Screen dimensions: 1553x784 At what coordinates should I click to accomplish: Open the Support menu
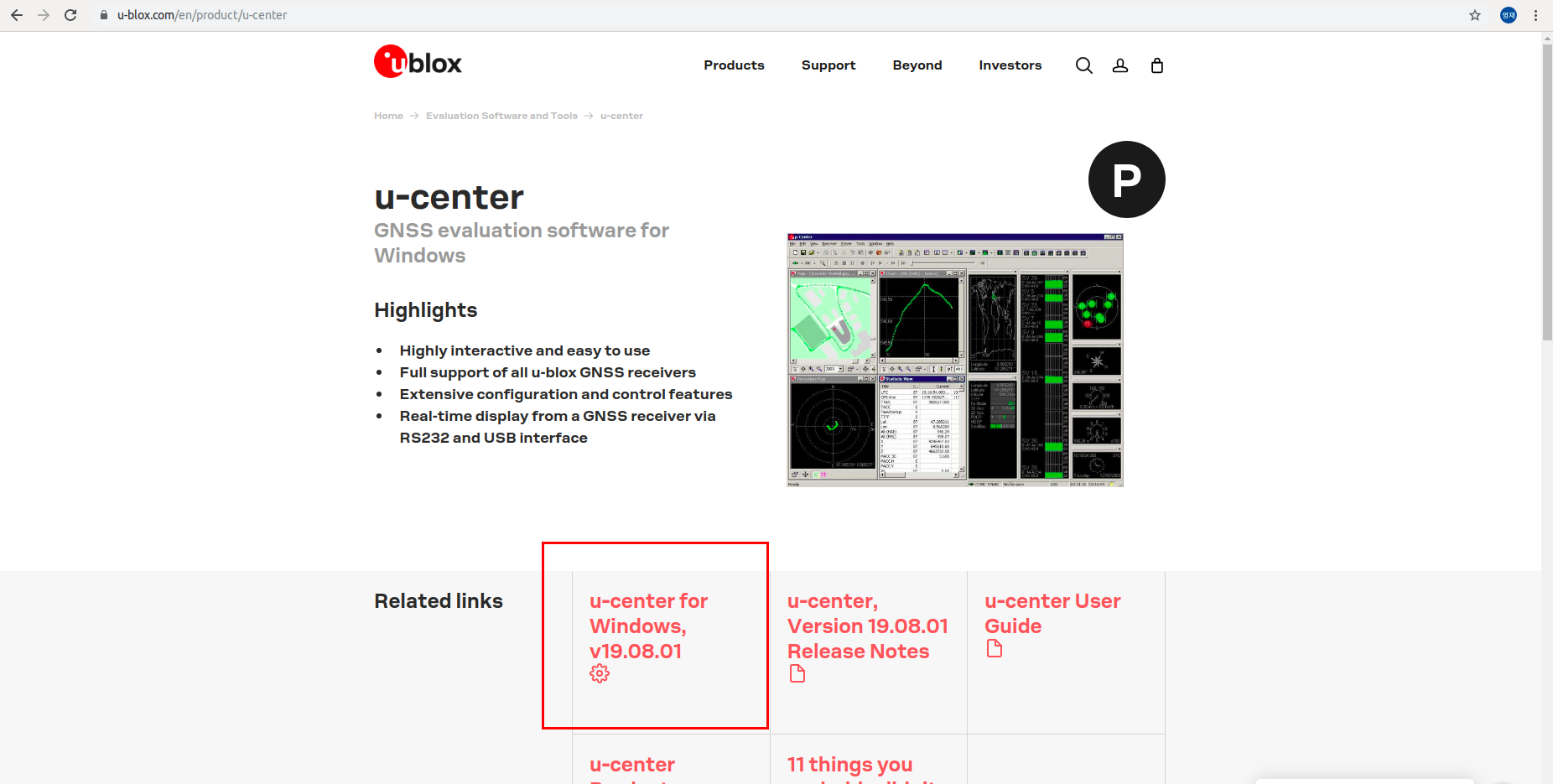pos(828,65)
